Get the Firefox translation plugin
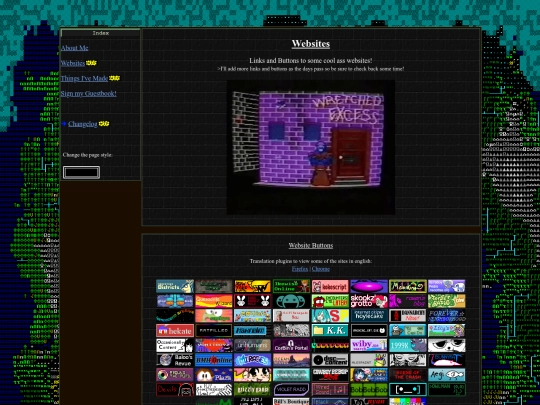The width and height of the screenshot is (540, 405). point(300,269)
